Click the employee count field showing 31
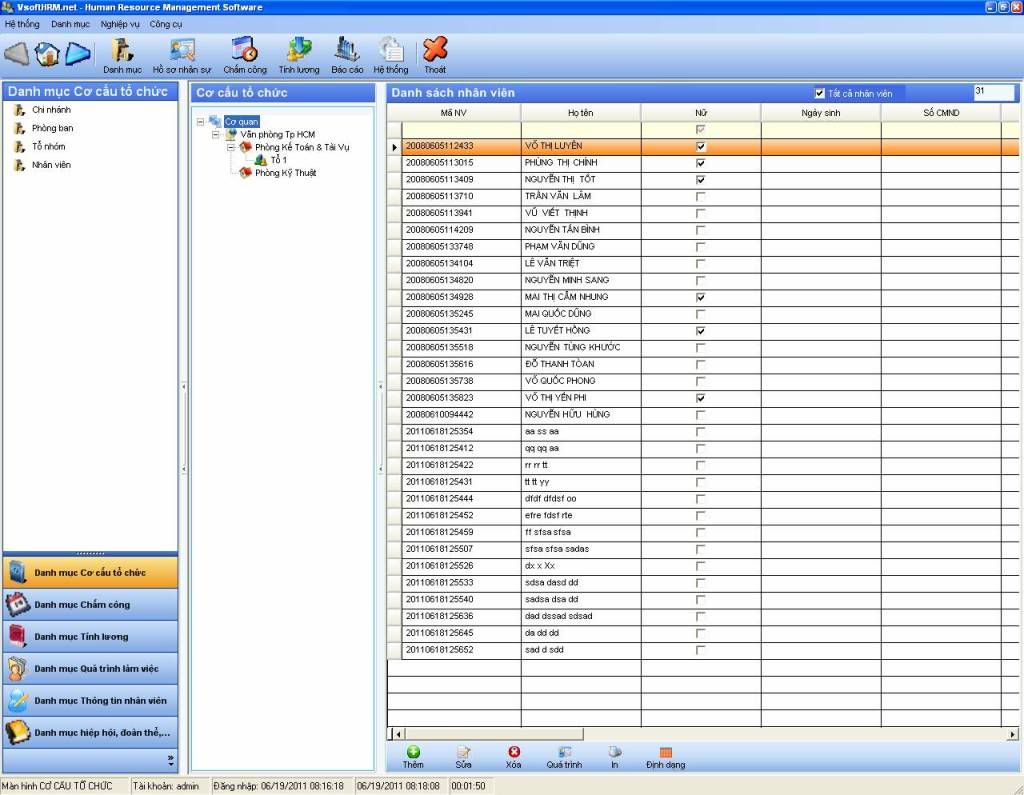Image resolution: width=1024 pixels, height=795 pixels. point(993,92)
